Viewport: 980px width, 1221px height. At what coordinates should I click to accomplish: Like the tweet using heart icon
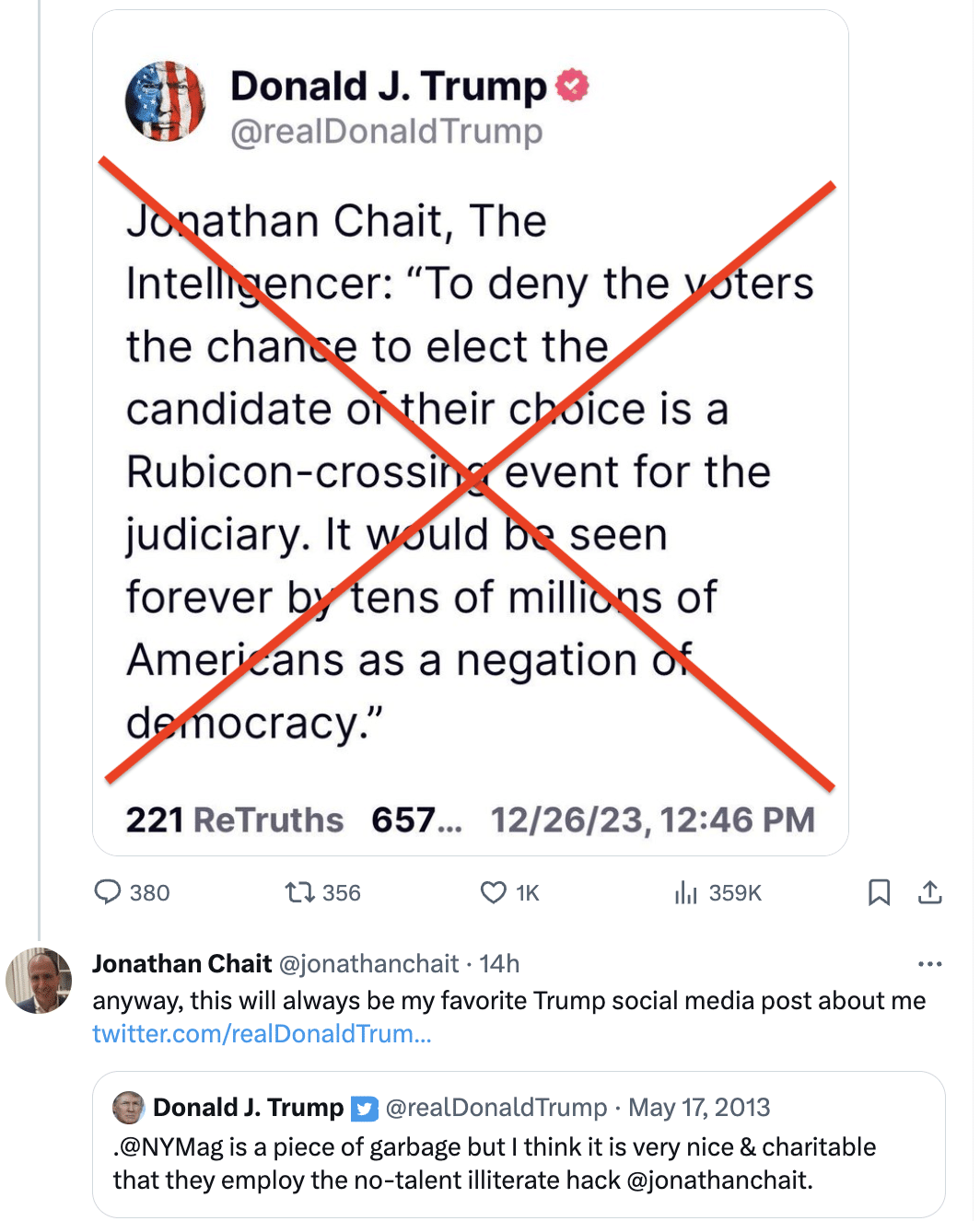point(494,891)
